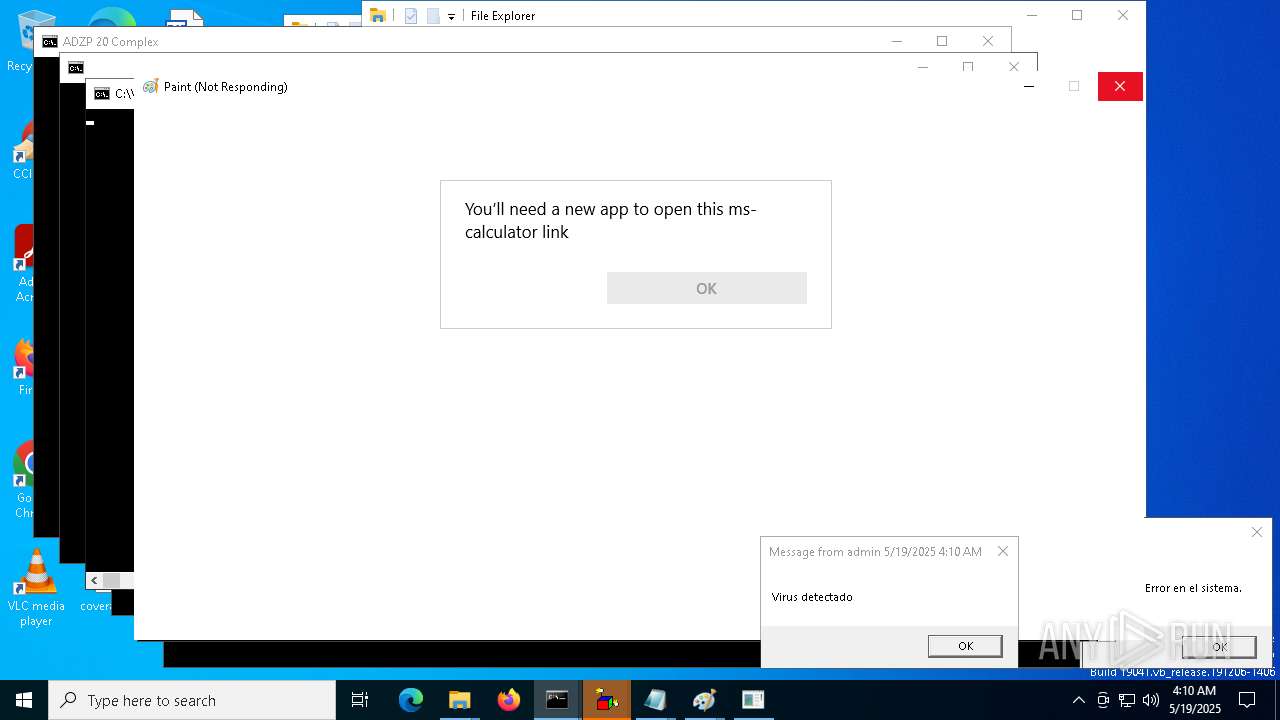Open the volume control tray icon
1280x720 pixels.
click(x=1151, y=700)
